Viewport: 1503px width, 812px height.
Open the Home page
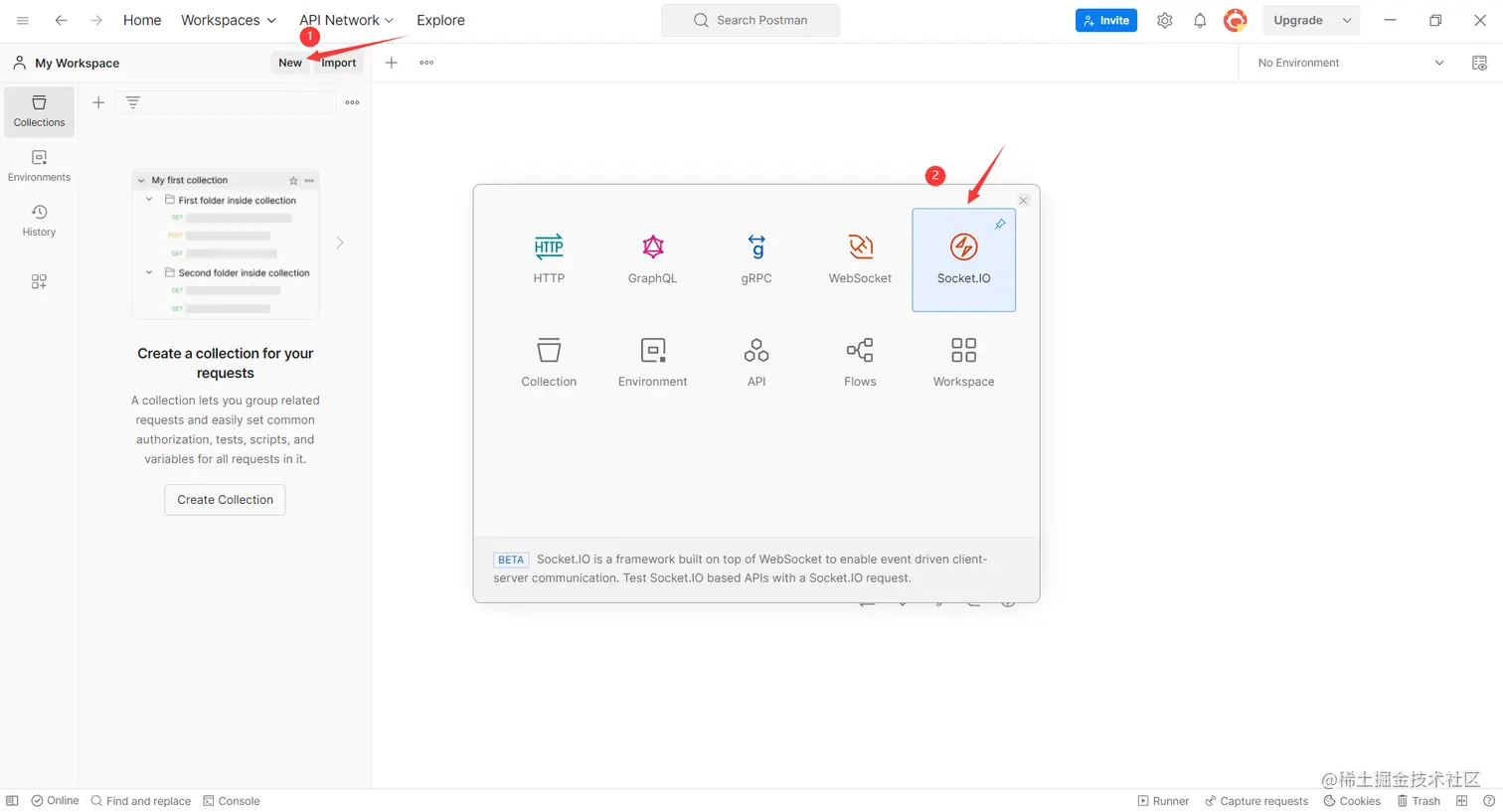pos(142,20)
